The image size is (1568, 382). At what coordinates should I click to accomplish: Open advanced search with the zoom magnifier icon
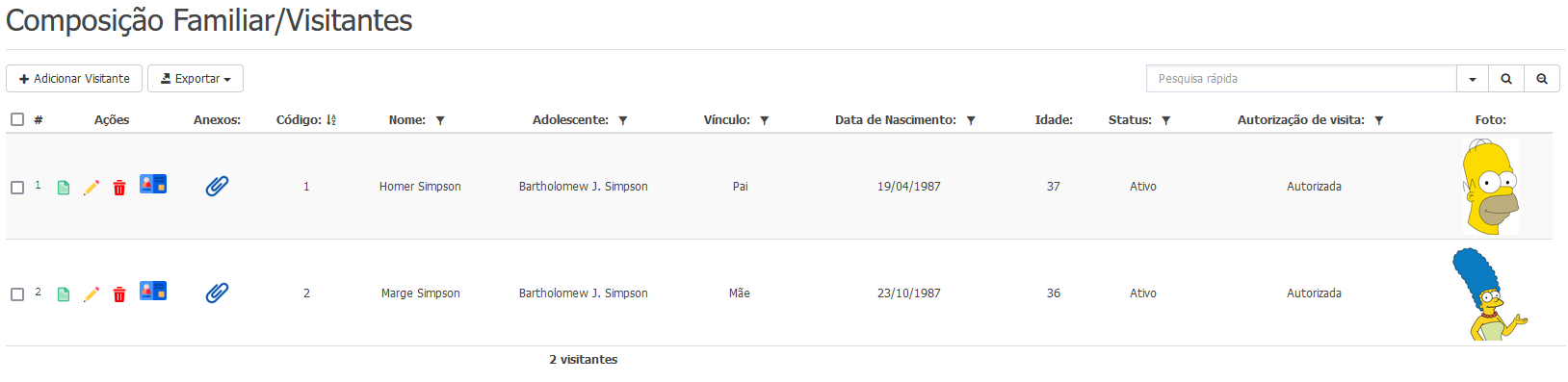point(1542,79)
